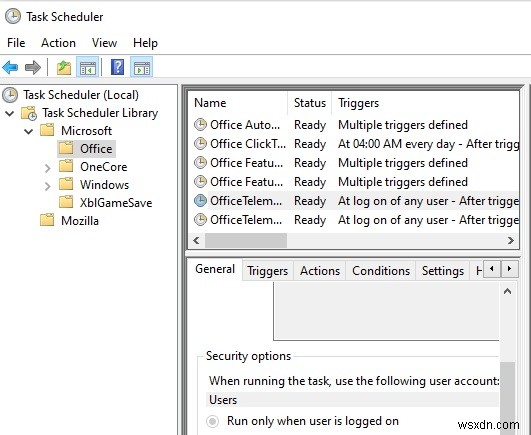The width and height of the screenshot is (531, 435).
Task: Click the Users account field
Action: pos(353,400)
